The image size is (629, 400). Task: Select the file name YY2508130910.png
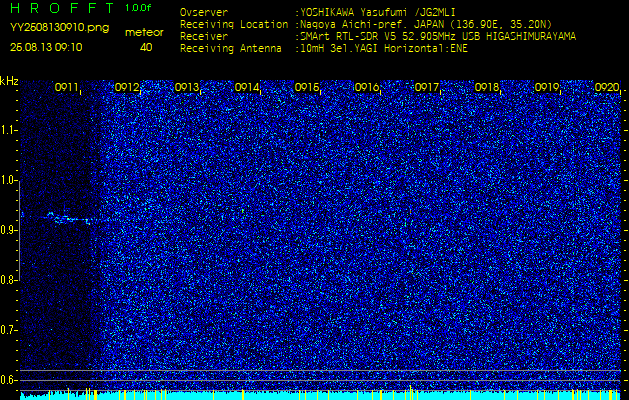pos(59,28)
